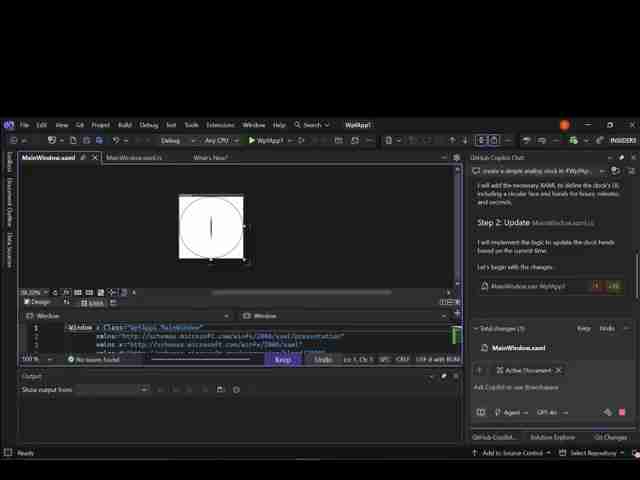
Task: Open the Test menu
Action: tap(171, 125)
